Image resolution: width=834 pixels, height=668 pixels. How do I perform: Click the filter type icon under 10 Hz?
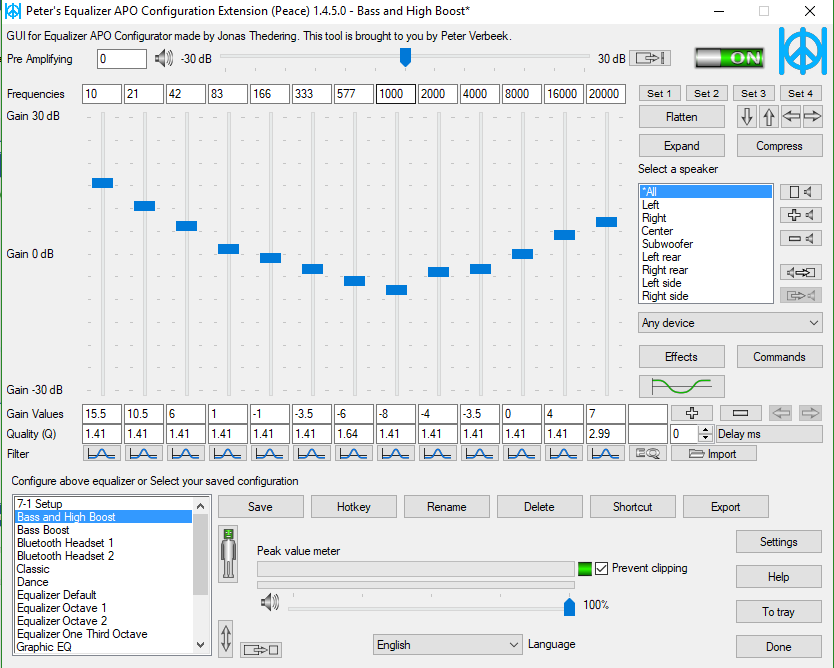pos(102,454)
